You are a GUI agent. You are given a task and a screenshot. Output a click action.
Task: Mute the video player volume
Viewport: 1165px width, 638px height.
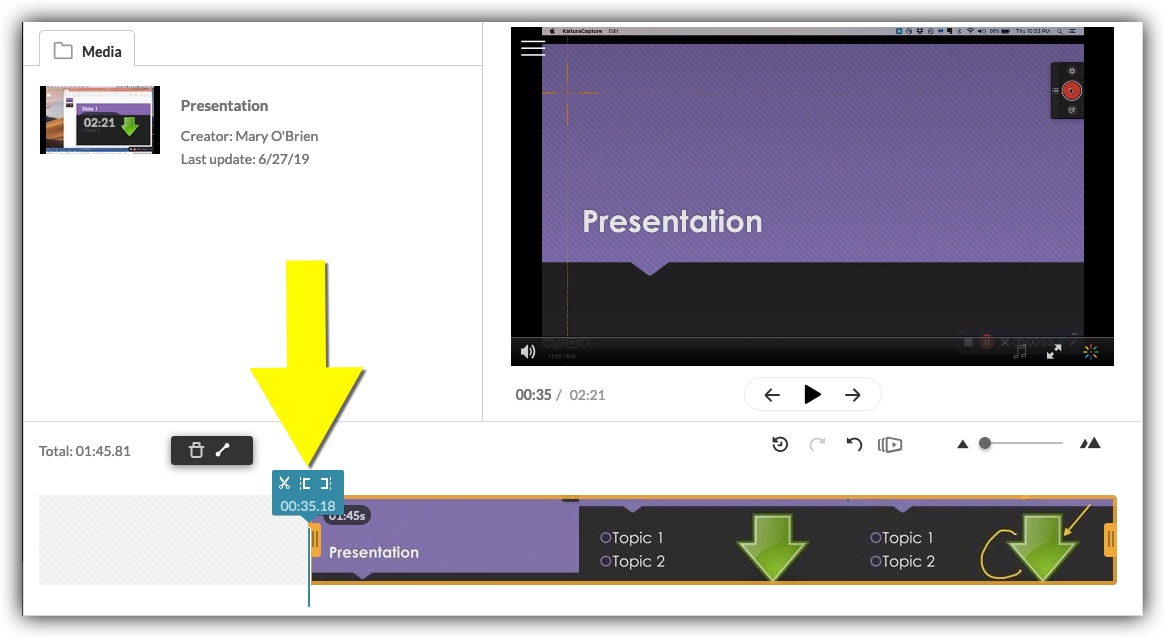pos(528,351)
